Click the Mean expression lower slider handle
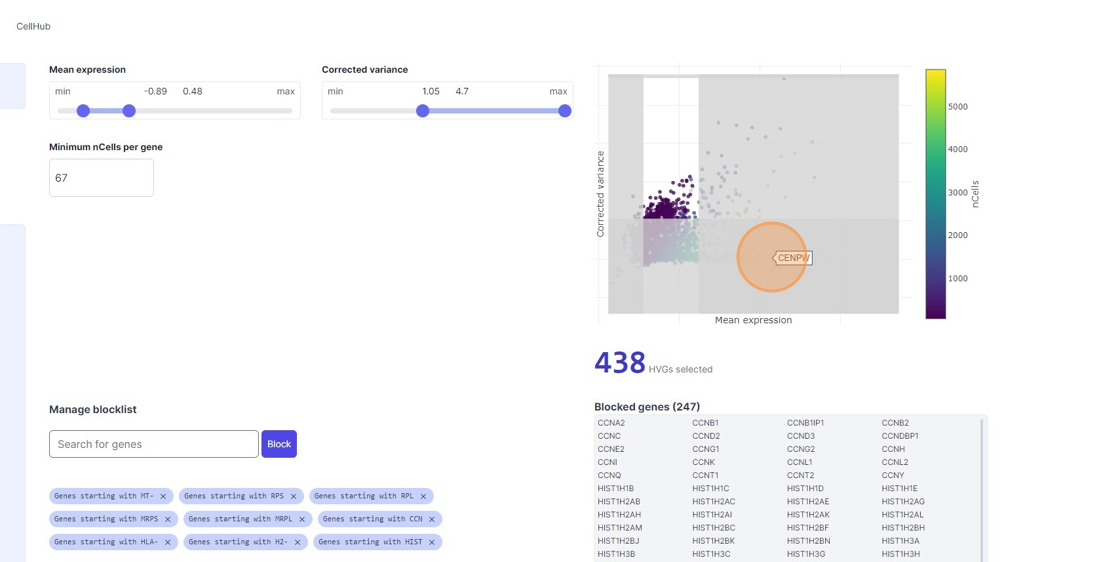This screenshot has height=562, width=1120. click(x=83, y=111)
